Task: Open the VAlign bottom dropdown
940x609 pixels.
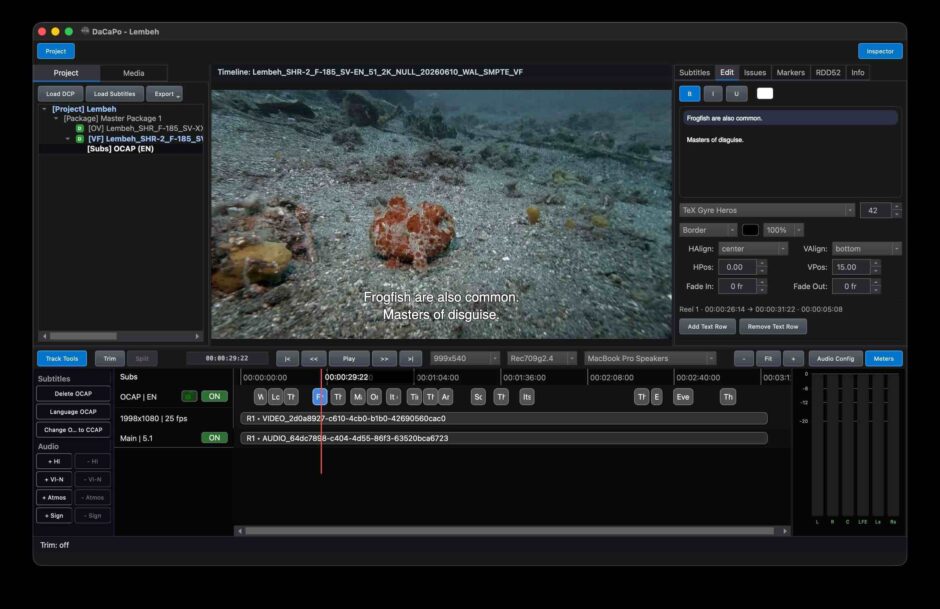Action: point(867,249)
